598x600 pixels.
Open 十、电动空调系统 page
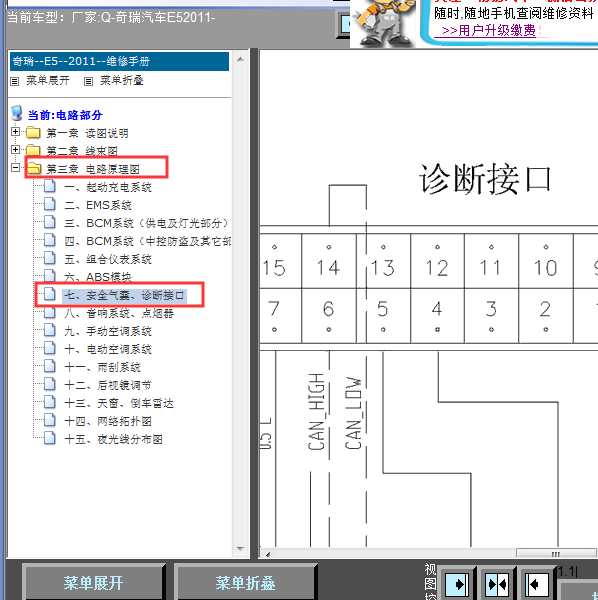point(108,349)
